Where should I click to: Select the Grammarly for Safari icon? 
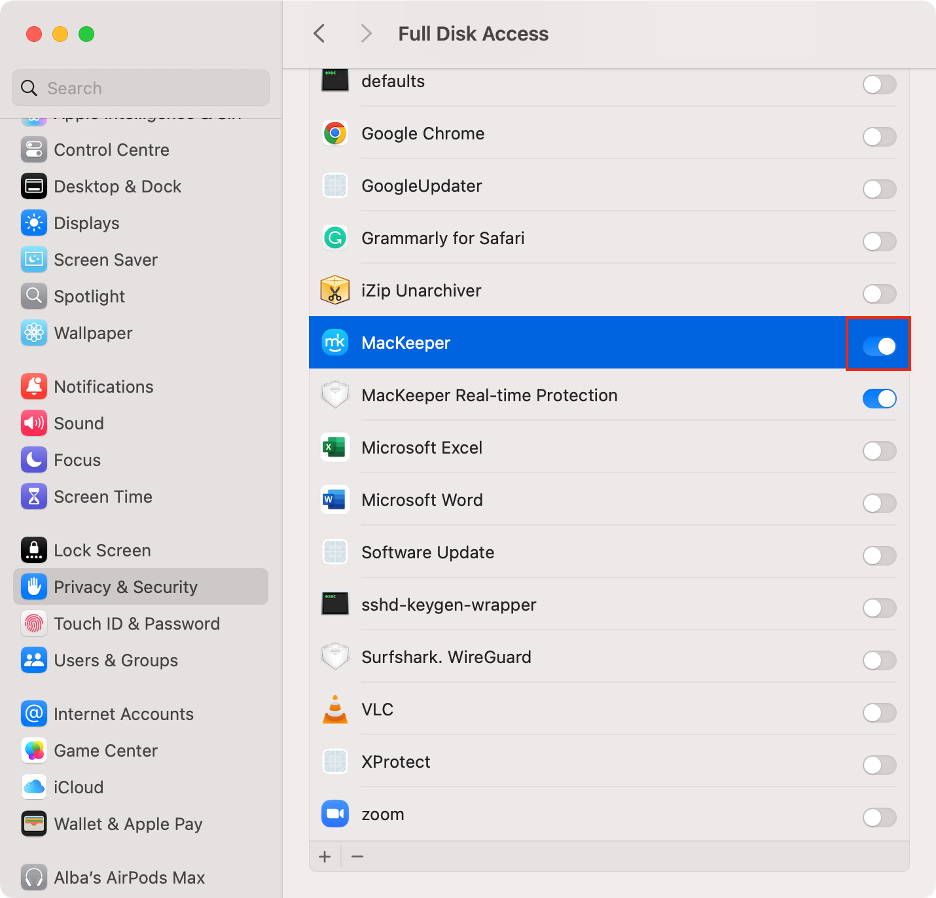(x=335, y=238)
